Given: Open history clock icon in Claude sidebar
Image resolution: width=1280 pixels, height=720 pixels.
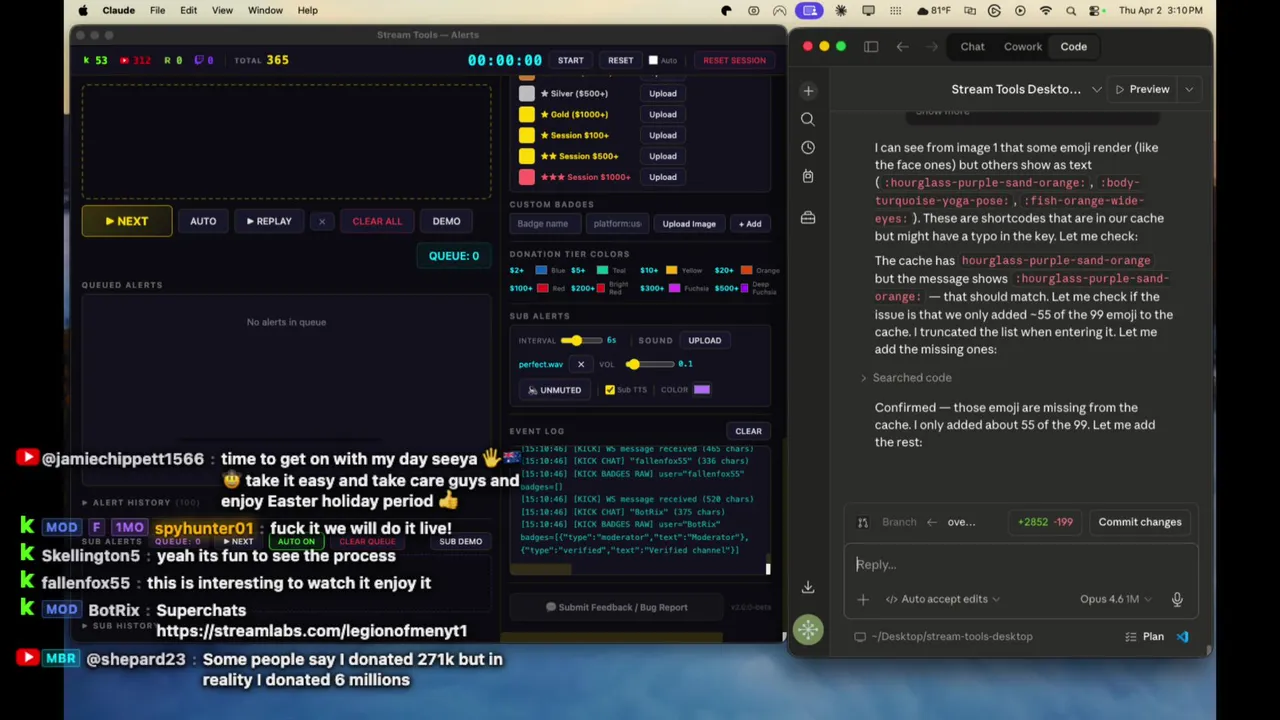Looking at the screenshot, I should click(808, 147).
